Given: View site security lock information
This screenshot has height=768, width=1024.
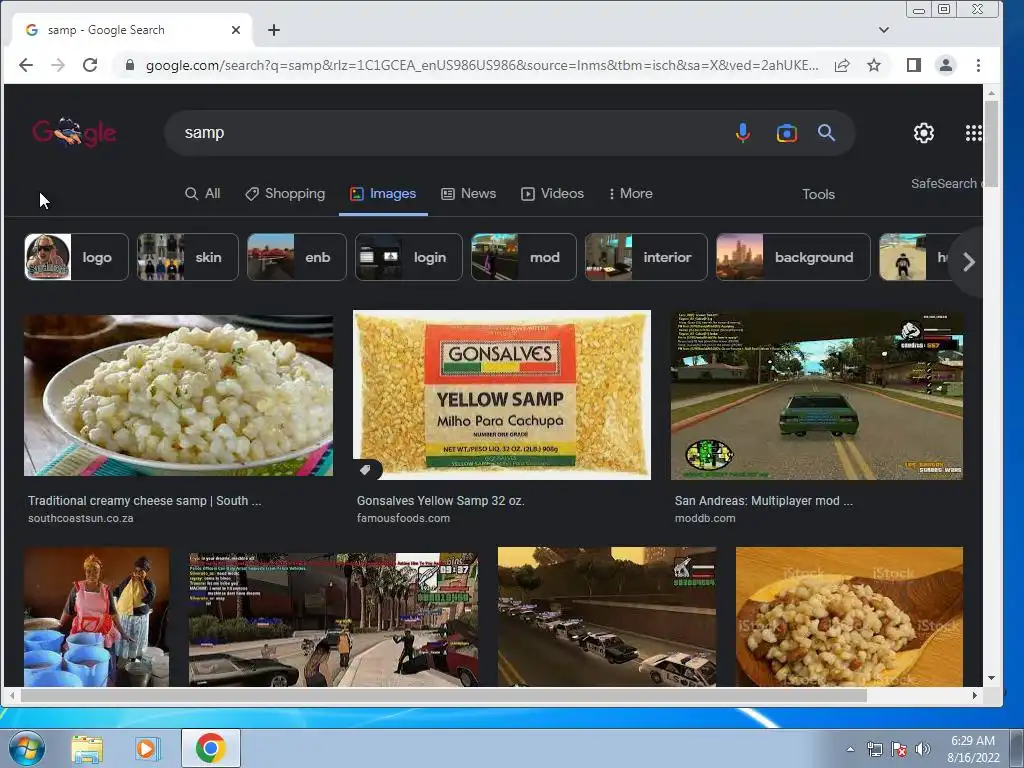Looking at the screenshot, I should (x=130, y=65).
